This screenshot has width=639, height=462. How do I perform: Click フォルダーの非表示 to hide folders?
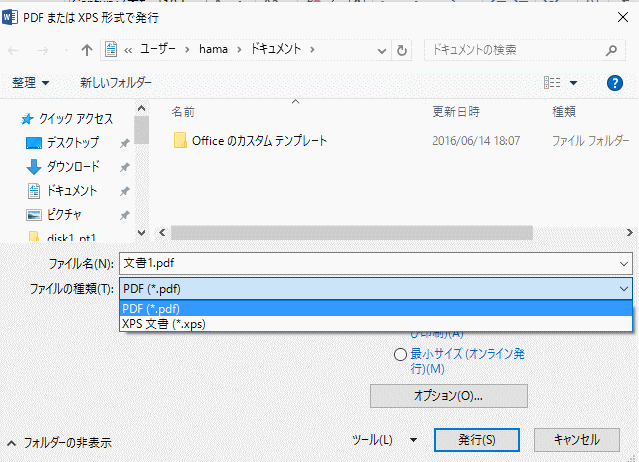tap(59, 443)
